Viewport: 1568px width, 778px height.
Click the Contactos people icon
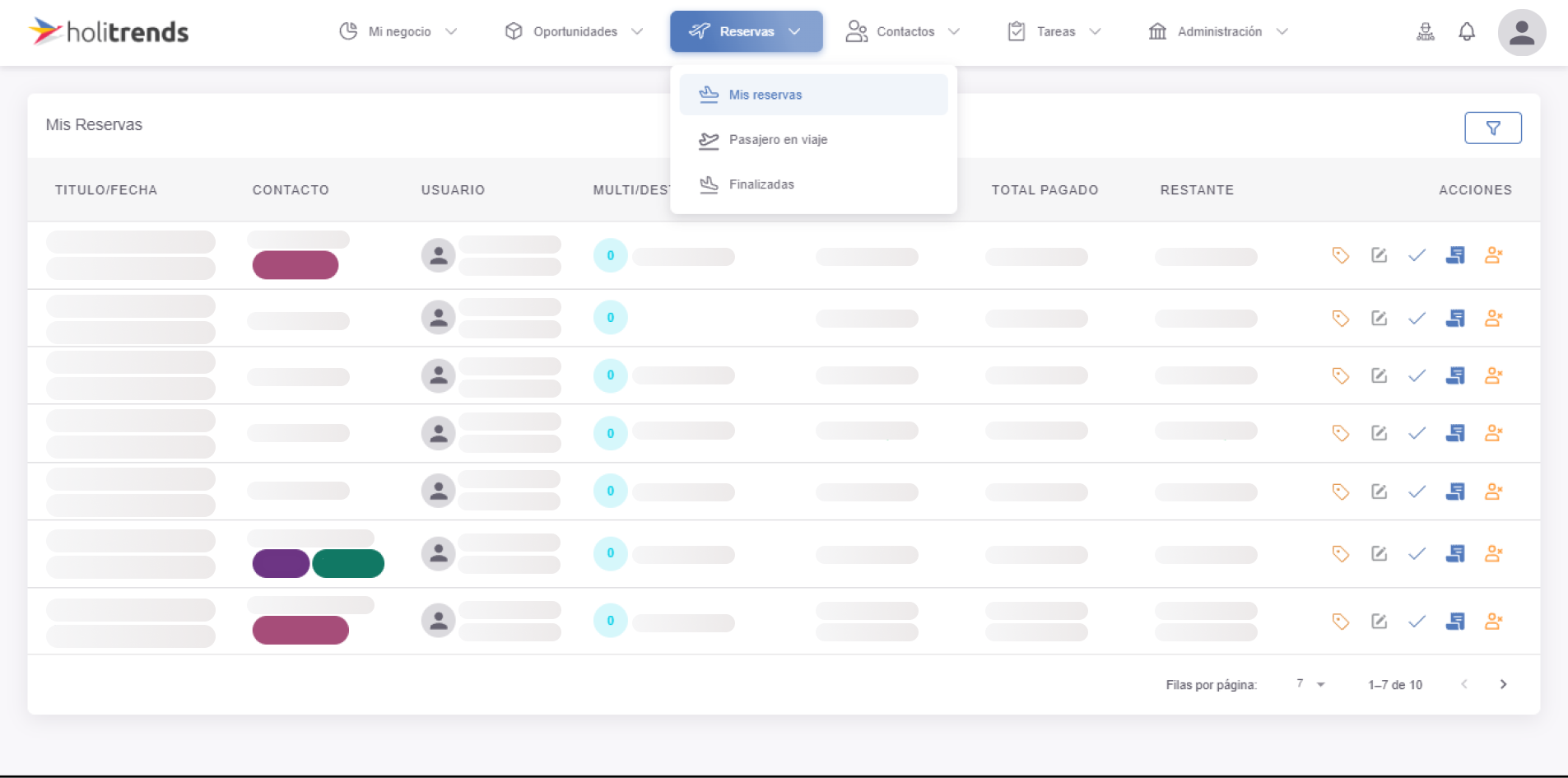pyautogui.click(x=857, y=31)
